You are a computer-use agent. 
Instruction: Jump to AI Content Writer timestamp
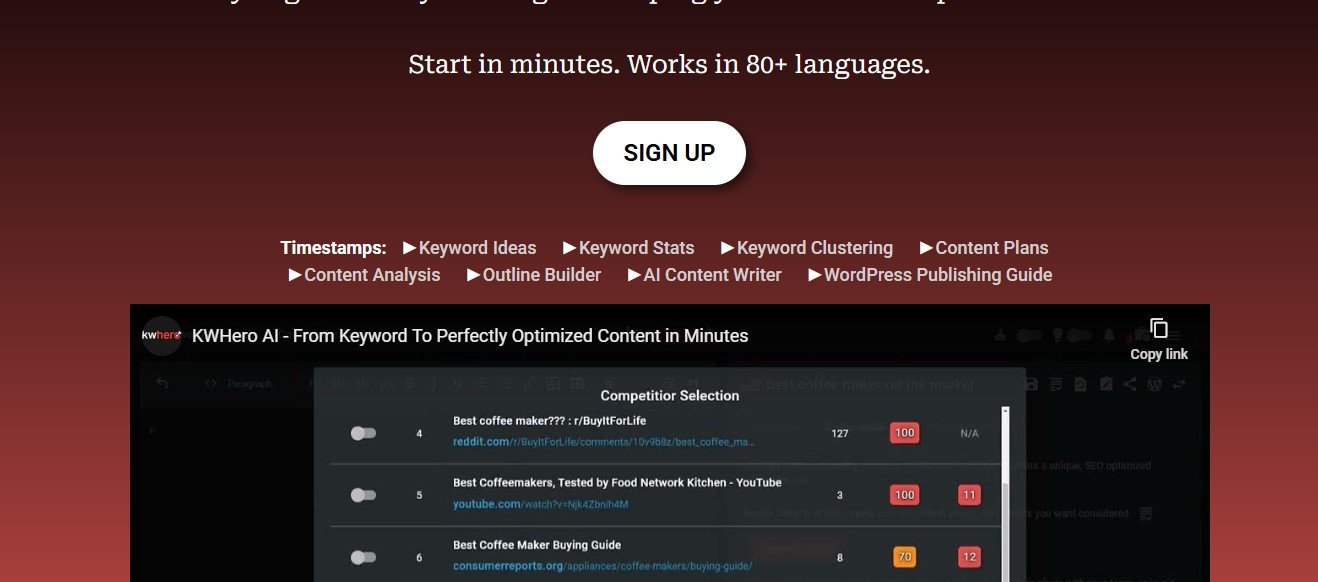click(712, 275)
